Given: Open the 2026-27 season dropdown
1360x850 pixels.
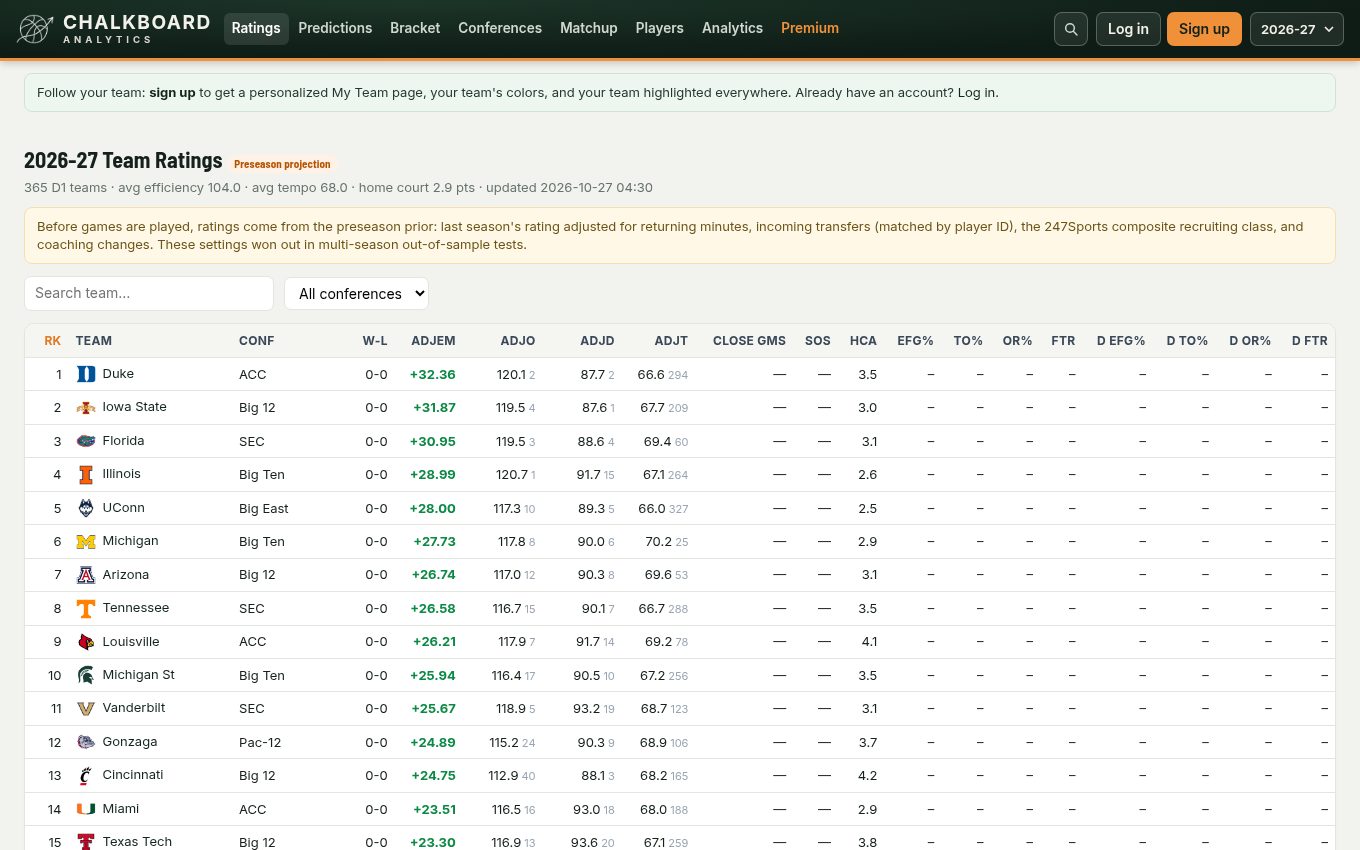Looking at the screenshot, I should [x=1296, y=29].
